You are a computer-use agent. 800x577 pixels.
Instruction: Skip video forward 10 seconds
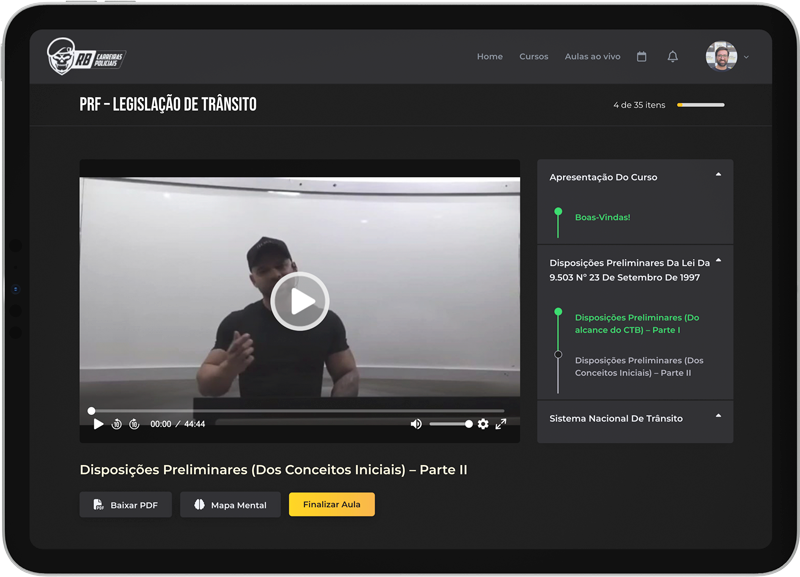(134, 424)
